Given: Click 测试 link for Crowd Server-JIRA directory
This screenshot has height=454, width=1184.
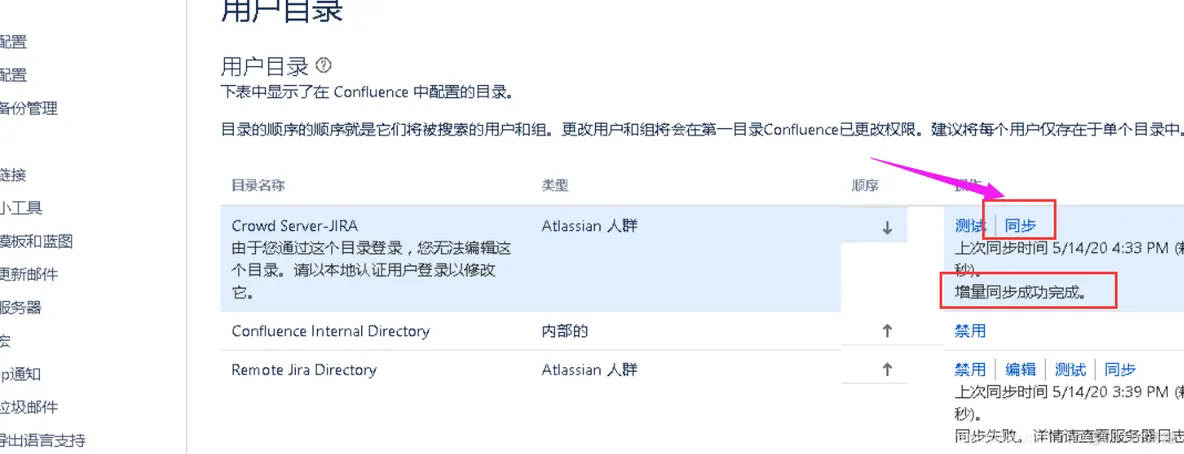Looking at the screenshot, I should tap(970, 226).
